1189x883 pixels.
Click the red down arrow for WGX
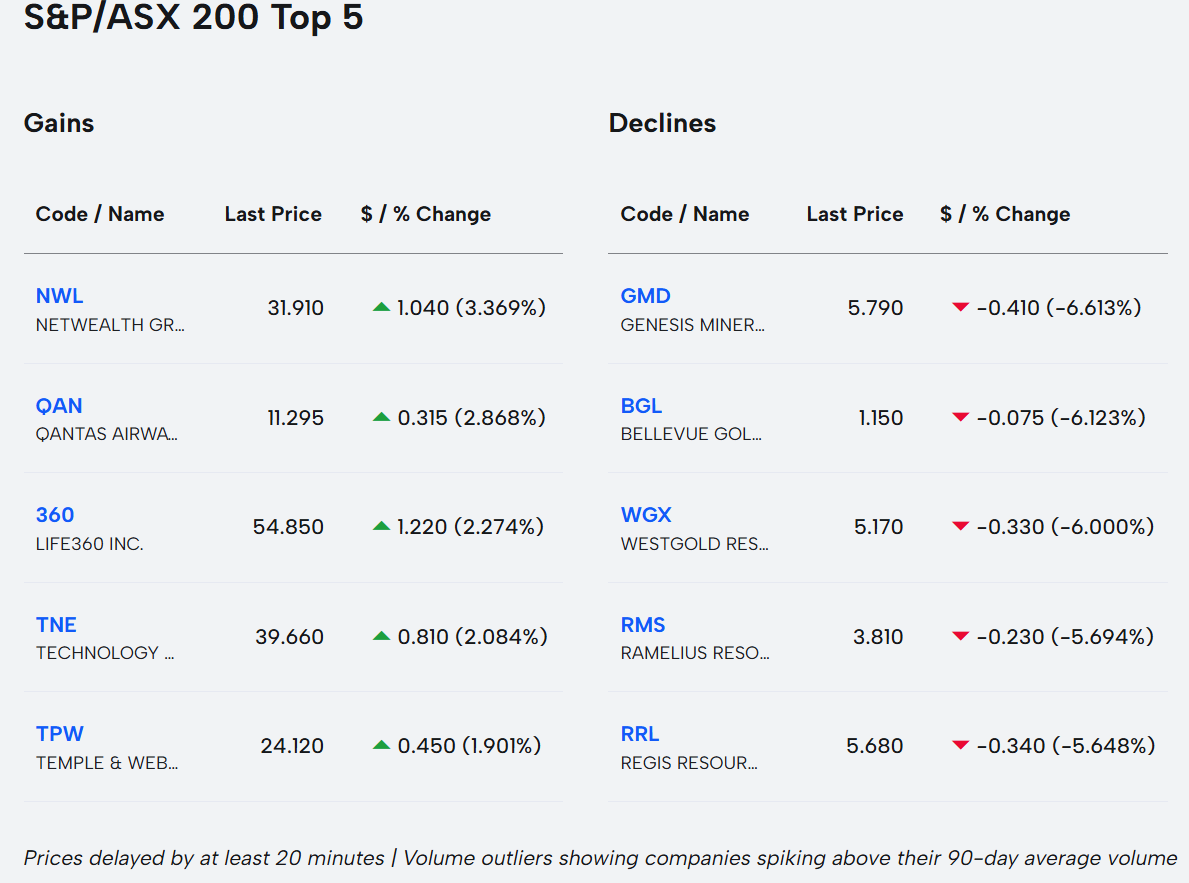pos(960,526)
